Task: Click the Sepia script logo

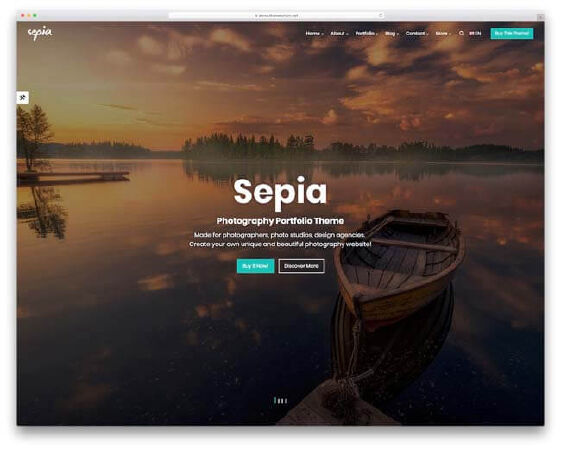Action: pos(40,33)
